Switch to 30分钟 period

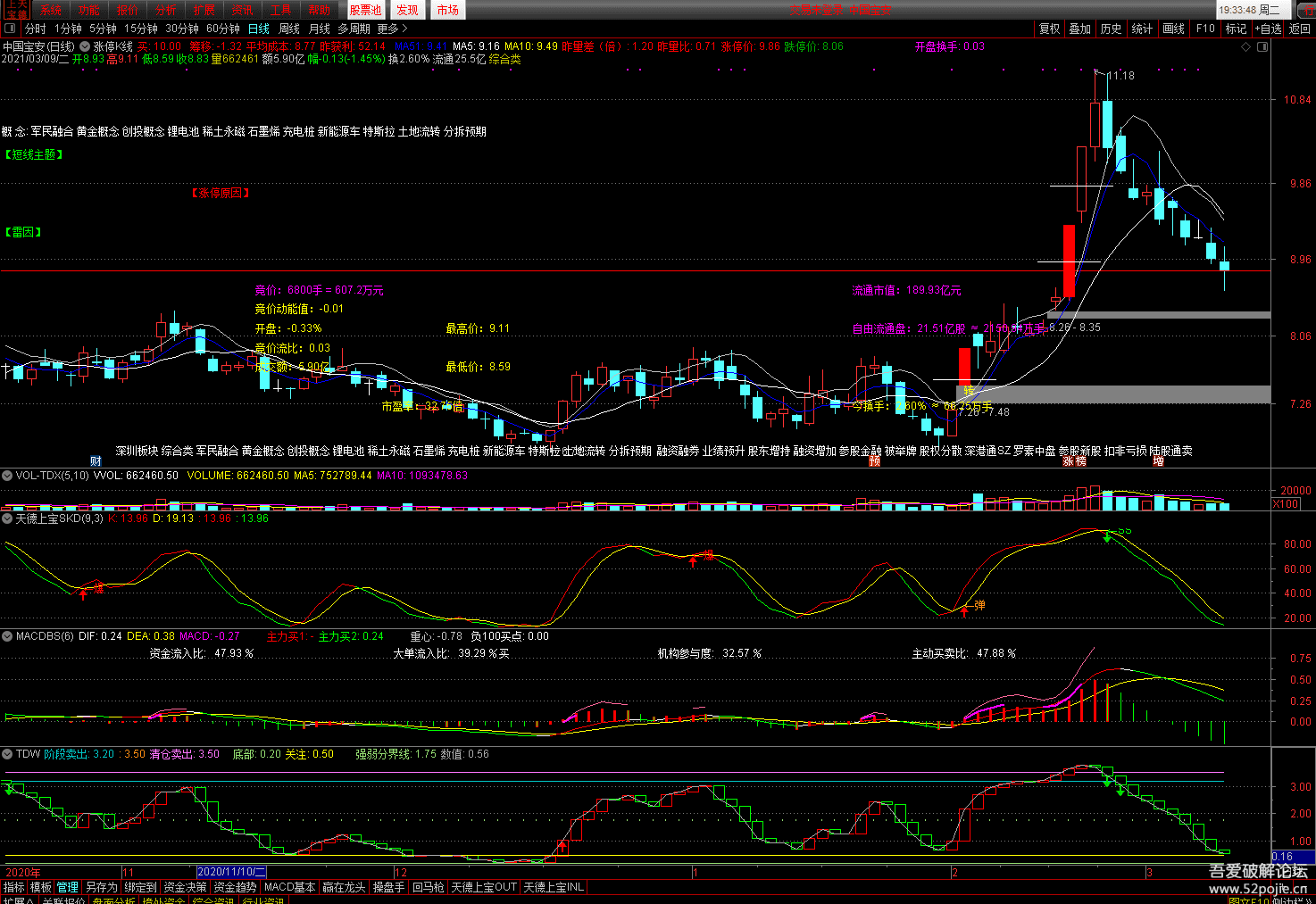point(182,29)
